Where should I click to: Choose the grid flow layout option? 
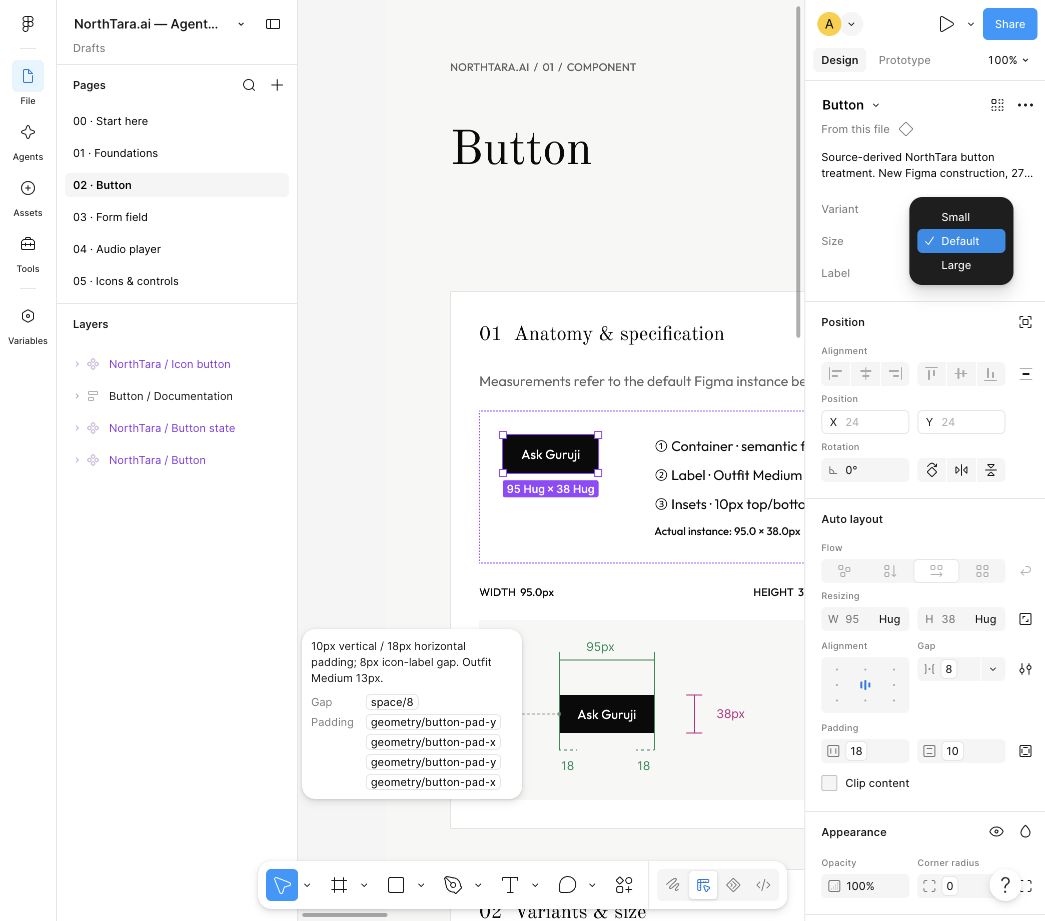coord(982,570)
